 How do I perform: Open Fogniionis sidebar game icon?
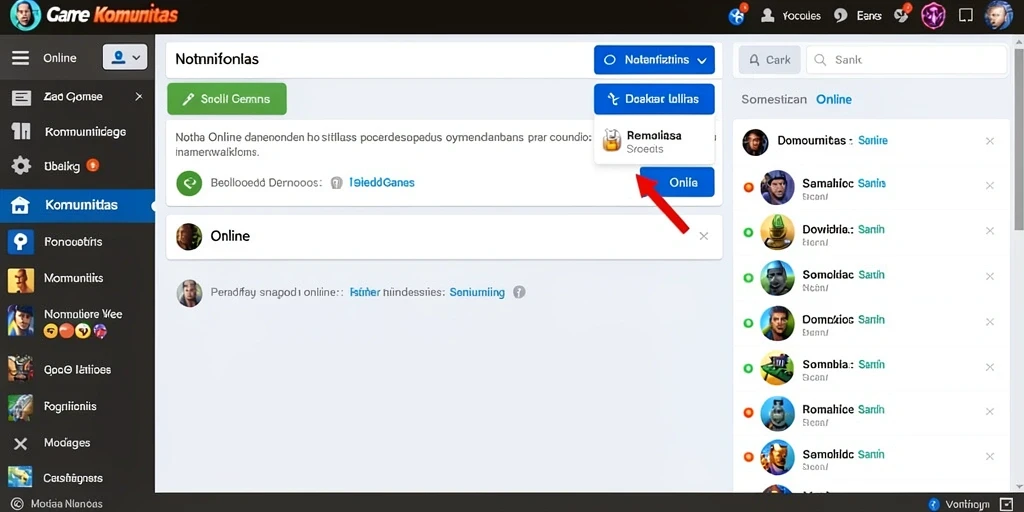[x=20, y=406]
